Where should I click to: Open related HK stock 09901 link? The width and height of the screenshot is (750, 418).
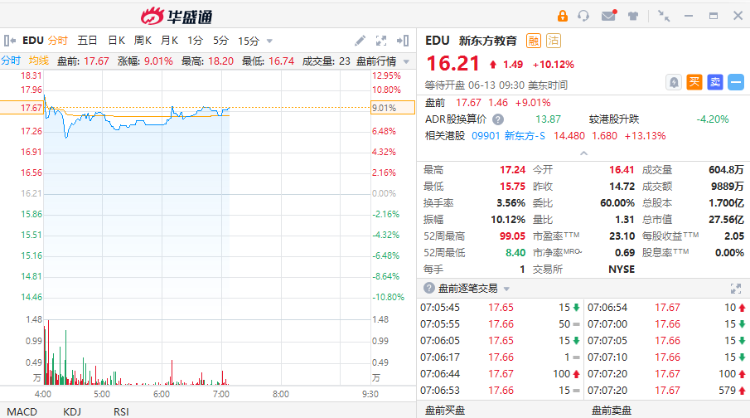tap(485, 136)
